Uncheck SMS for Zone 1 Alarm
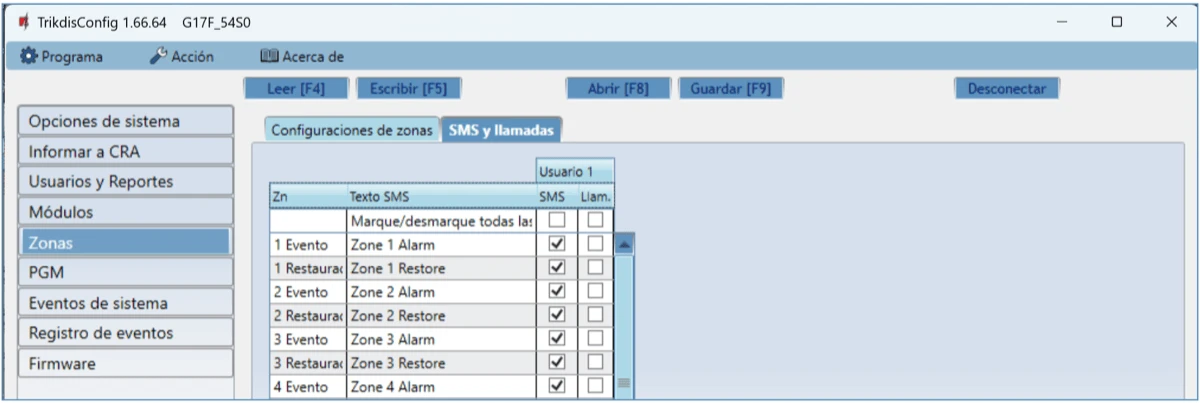The height and width of the screenshot is (403, 1200). pos(558,243)
